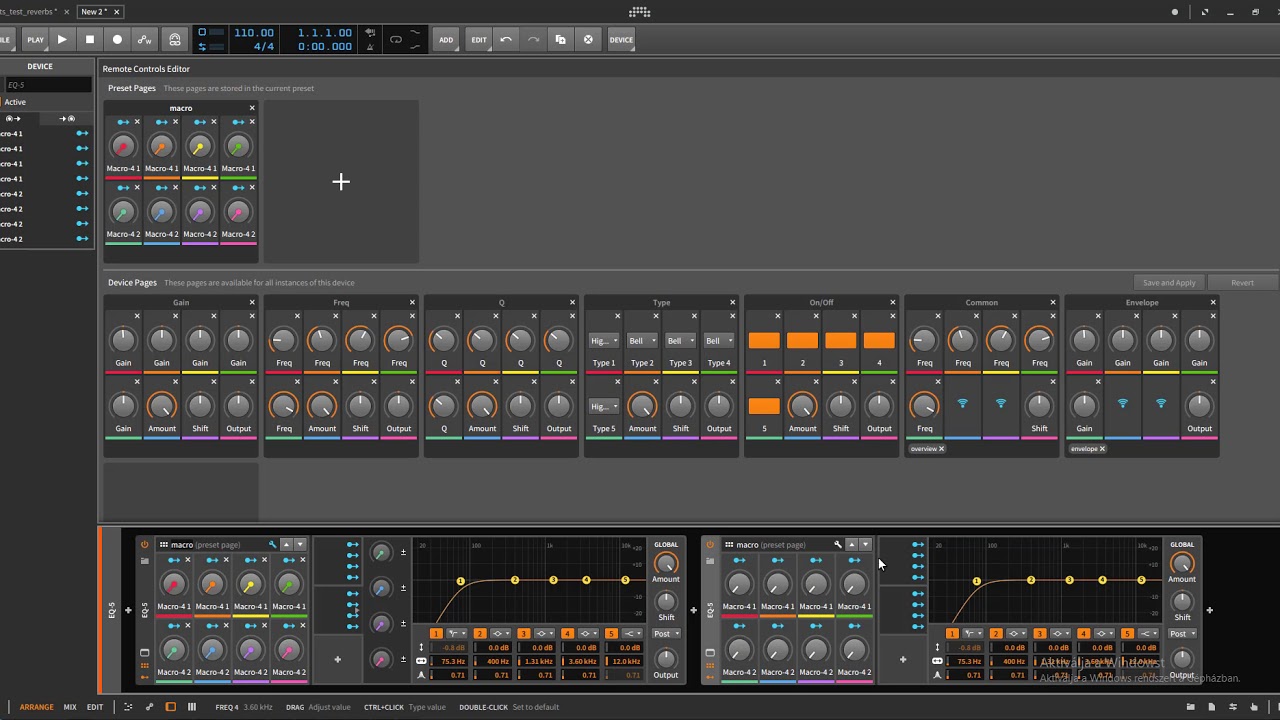Switch to the New 2 project tab
Image resolution: width=1280 pixels, height=720 pixels.
click(x=93, y=12)
